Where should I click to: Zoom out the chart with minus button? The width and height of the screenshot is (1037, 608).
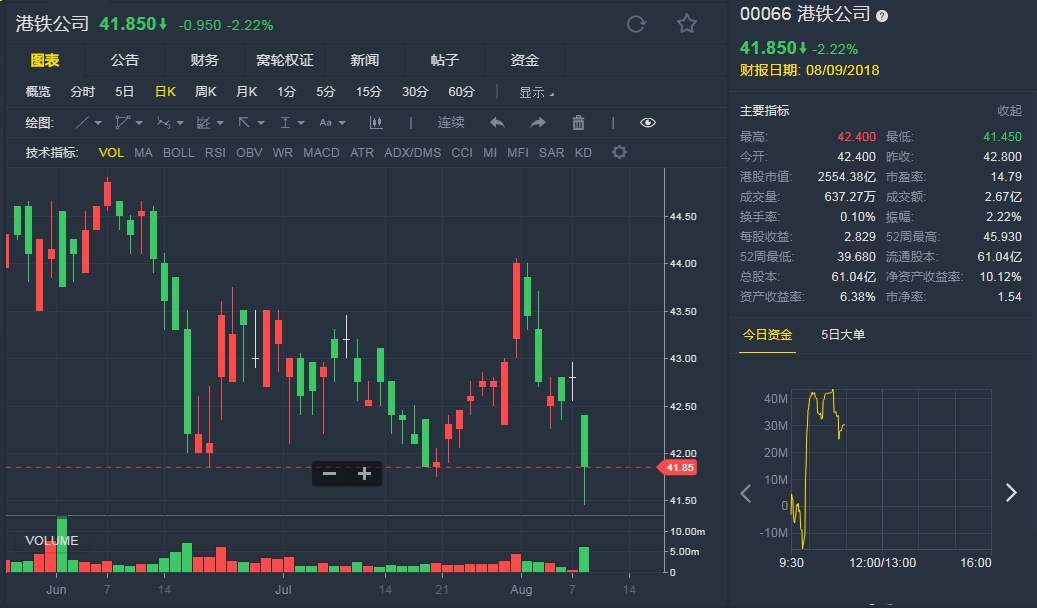pos(329,474)
